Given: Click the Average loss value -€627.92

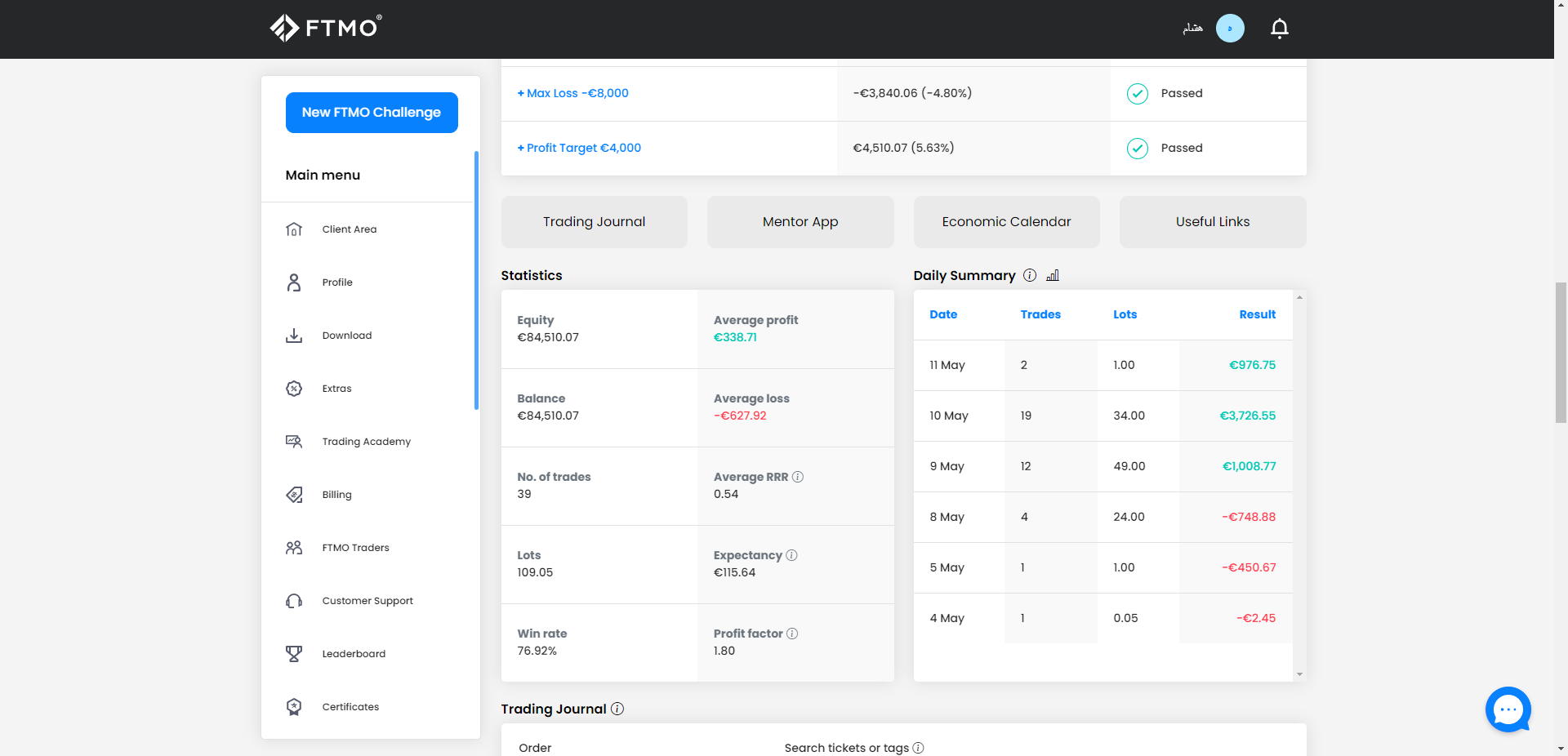Looking at the screenshot, I should (x=740, y=416).
